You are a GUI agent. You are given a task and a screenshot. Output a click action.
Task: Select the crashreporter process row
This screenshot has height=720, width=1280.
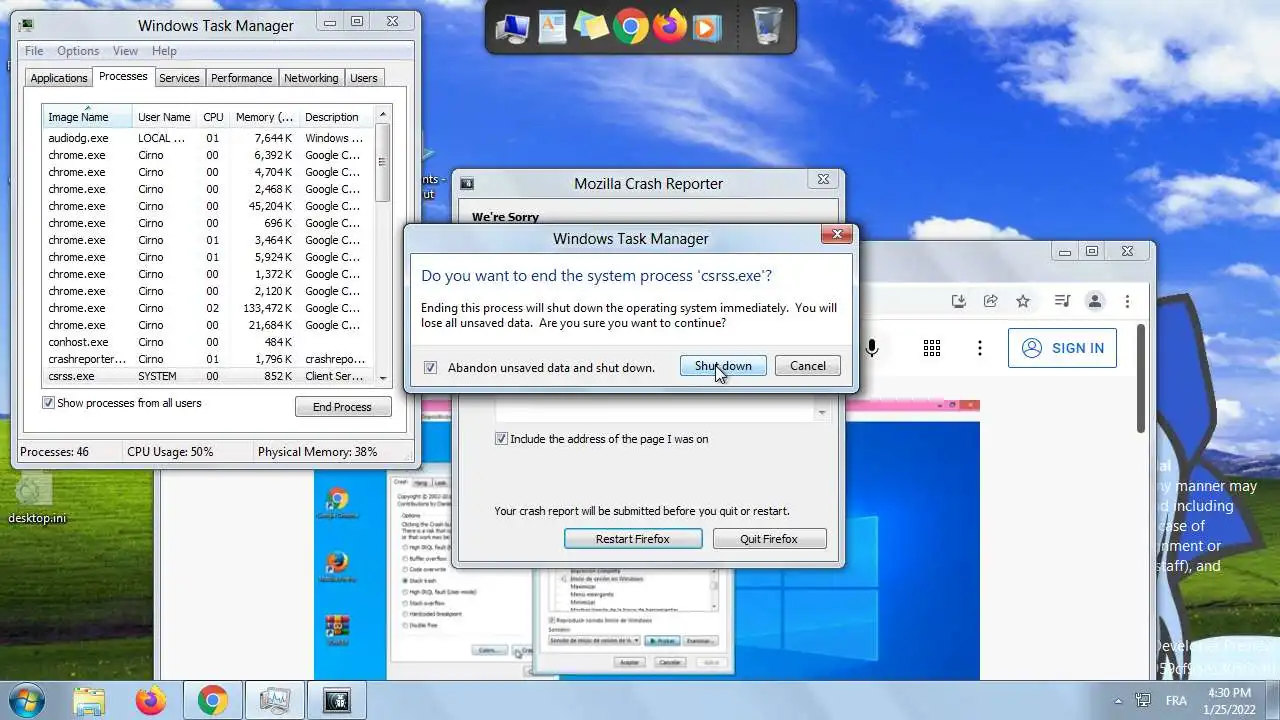click(208, 359)
